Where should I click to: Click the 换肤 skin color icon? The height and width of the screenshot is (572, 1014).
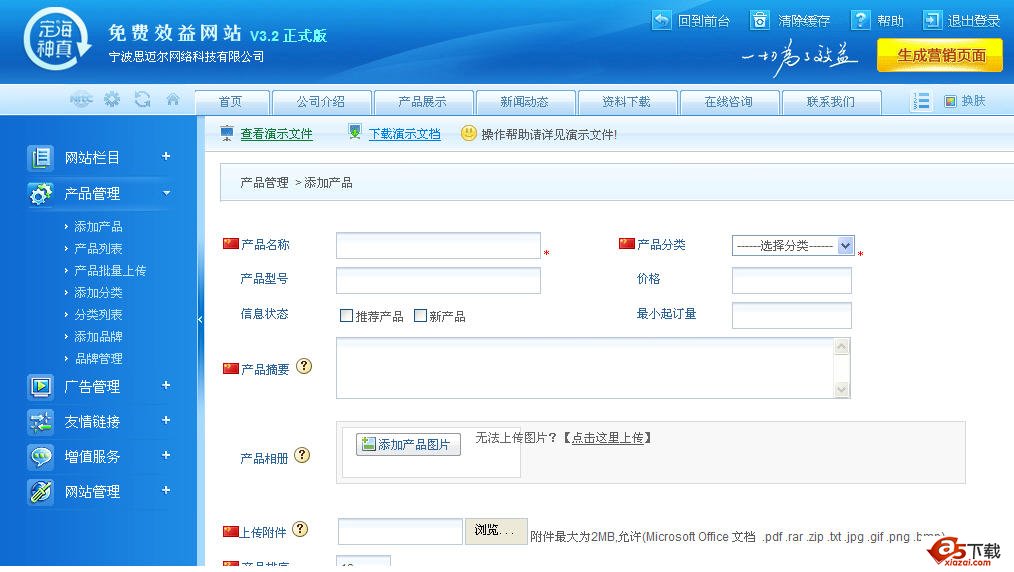(950, 101)
